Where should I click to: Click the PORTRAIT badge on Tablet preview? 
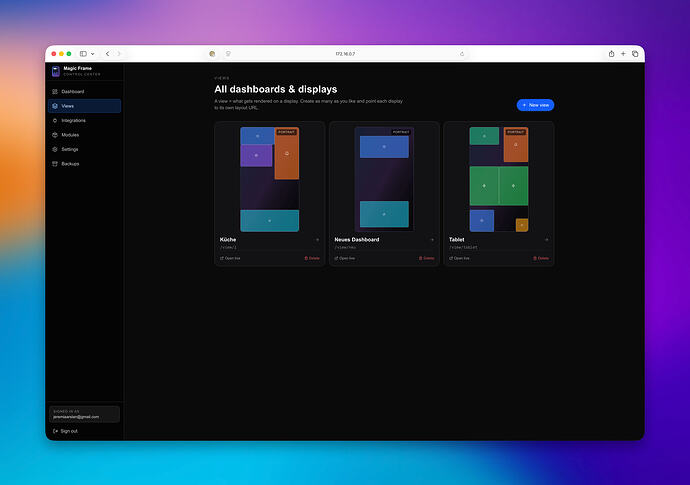click(x=515, y=132)
